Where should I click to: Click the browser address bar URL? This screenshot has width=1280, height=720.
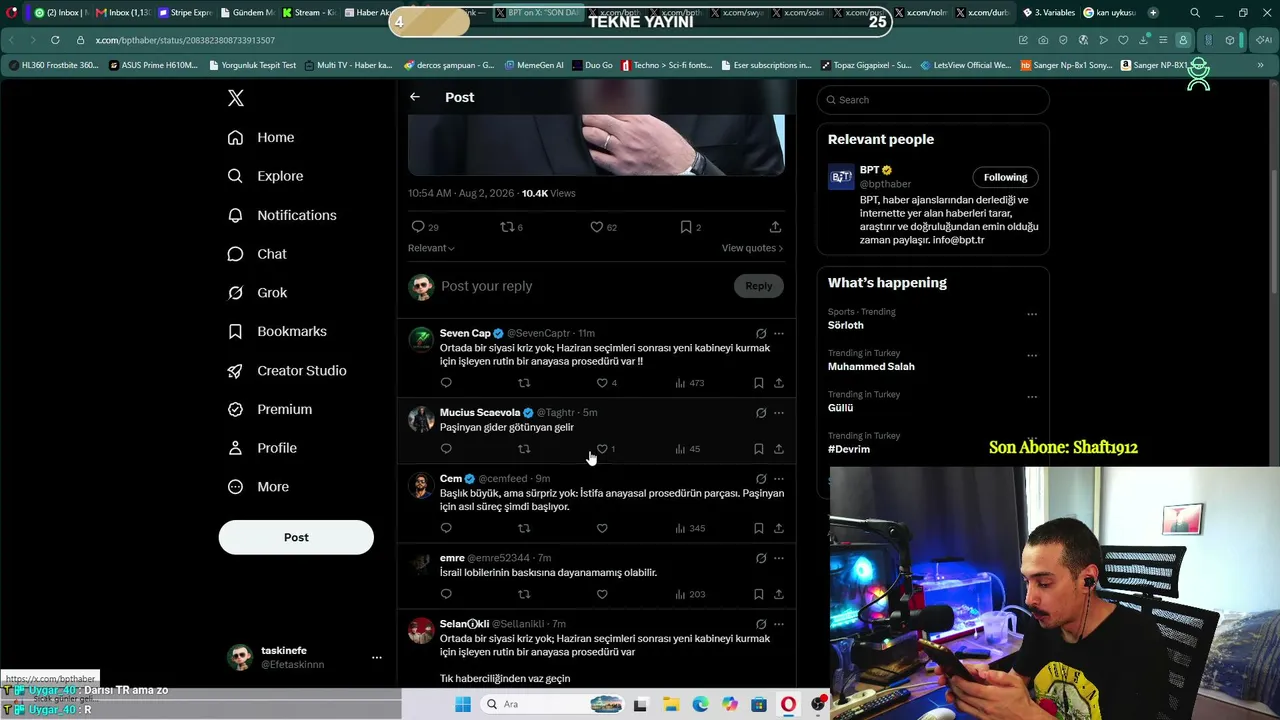185,40
